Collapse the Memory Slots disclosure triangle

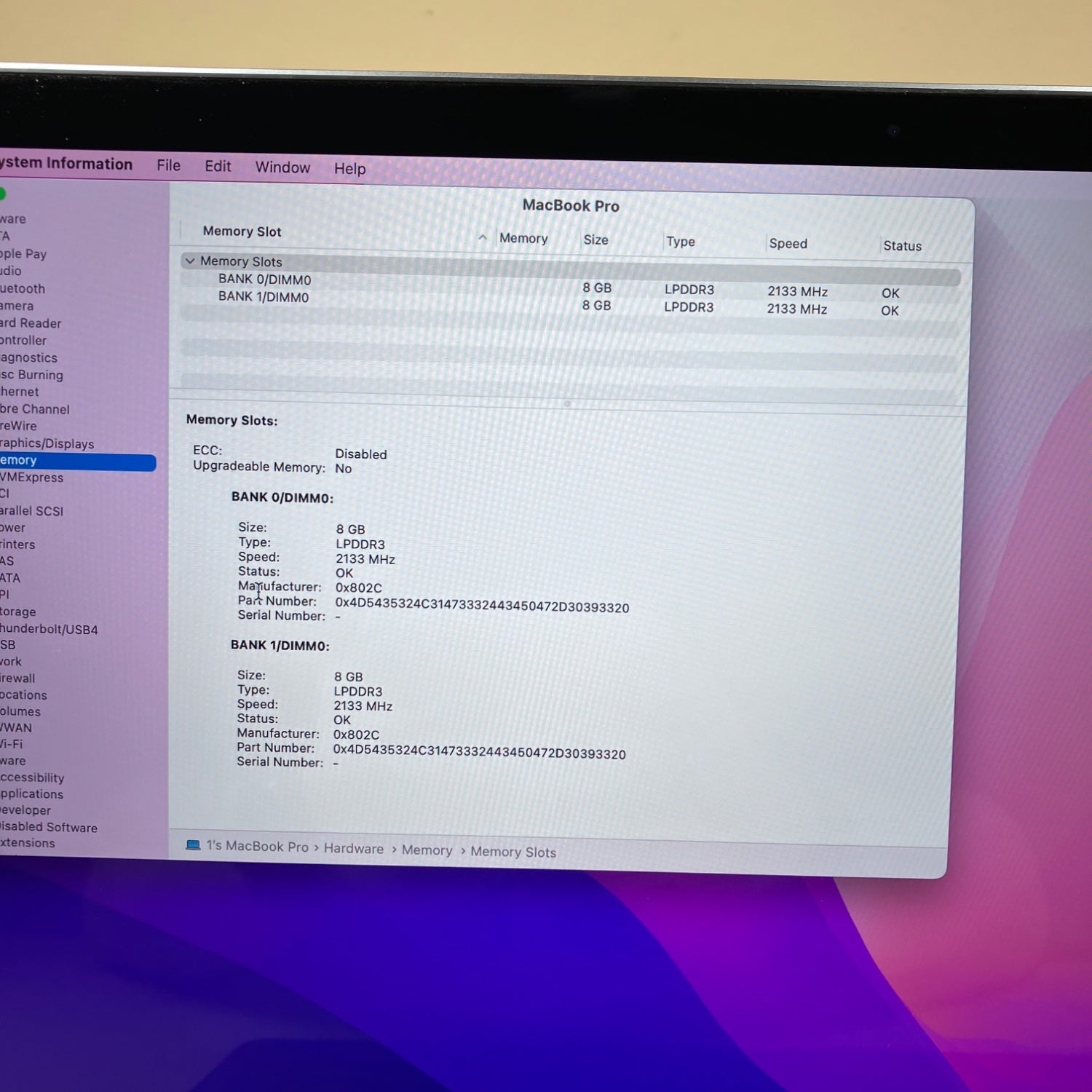tap(190, 261)
